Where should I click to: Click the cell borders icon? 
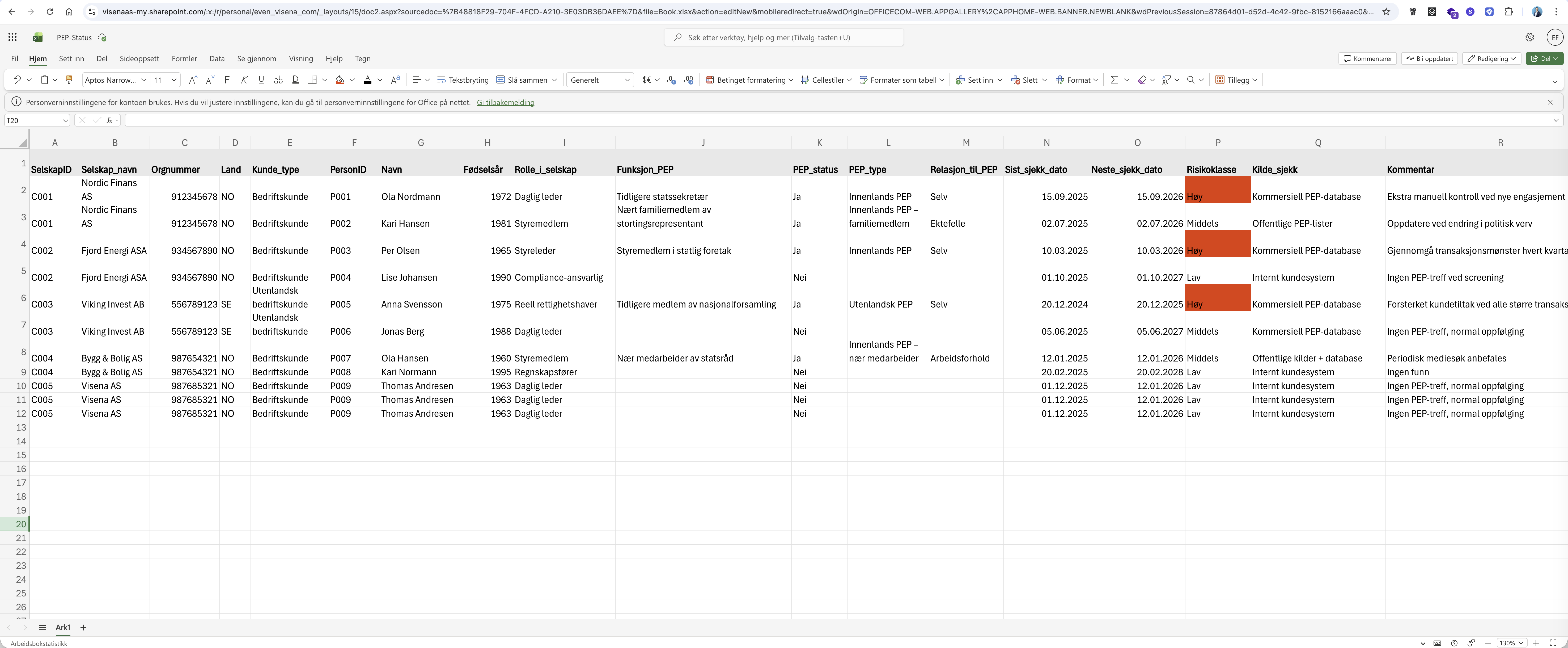pos(312,80)
